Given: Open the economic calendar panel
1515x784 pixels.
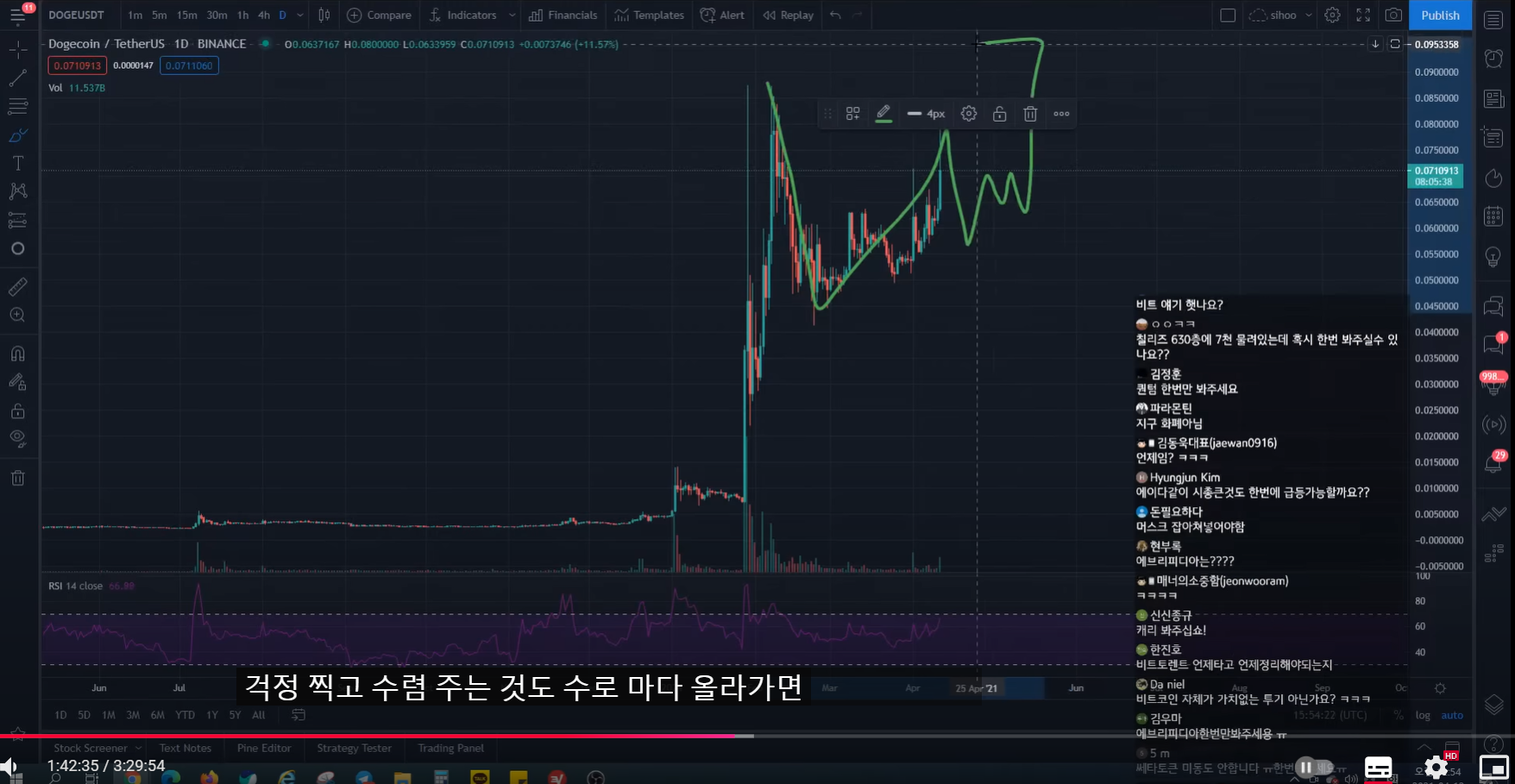Looking at the screenshot, I should (x=1493, y=216).
